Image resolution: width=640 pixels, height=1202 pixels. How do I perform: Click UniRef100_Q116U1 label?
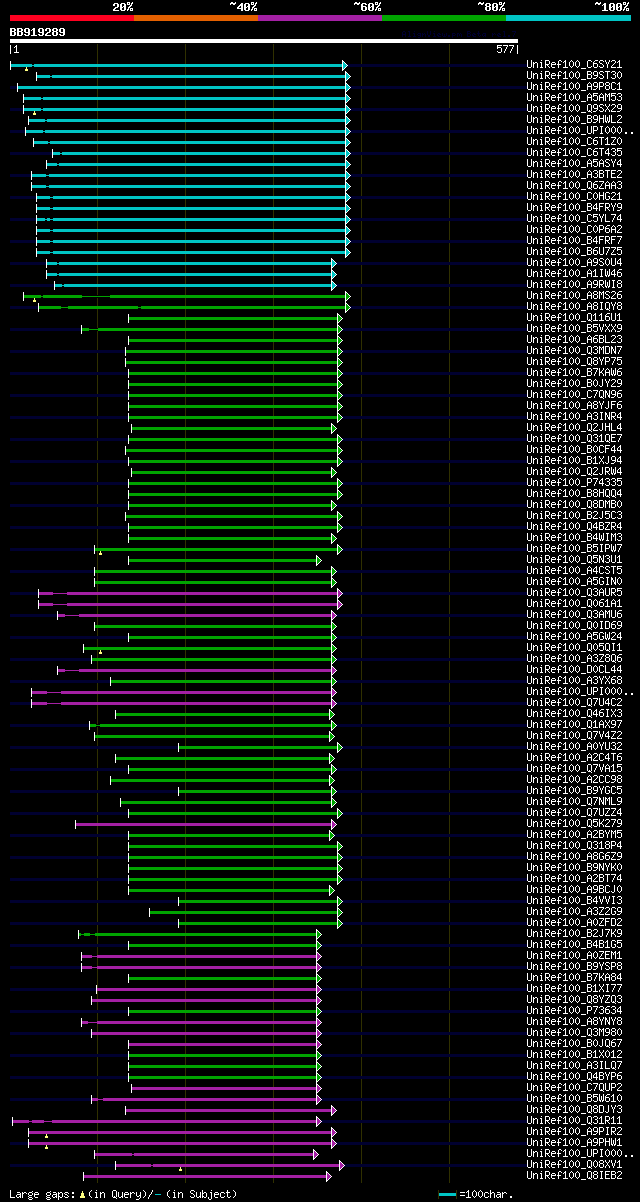click(x=576, y=317)
